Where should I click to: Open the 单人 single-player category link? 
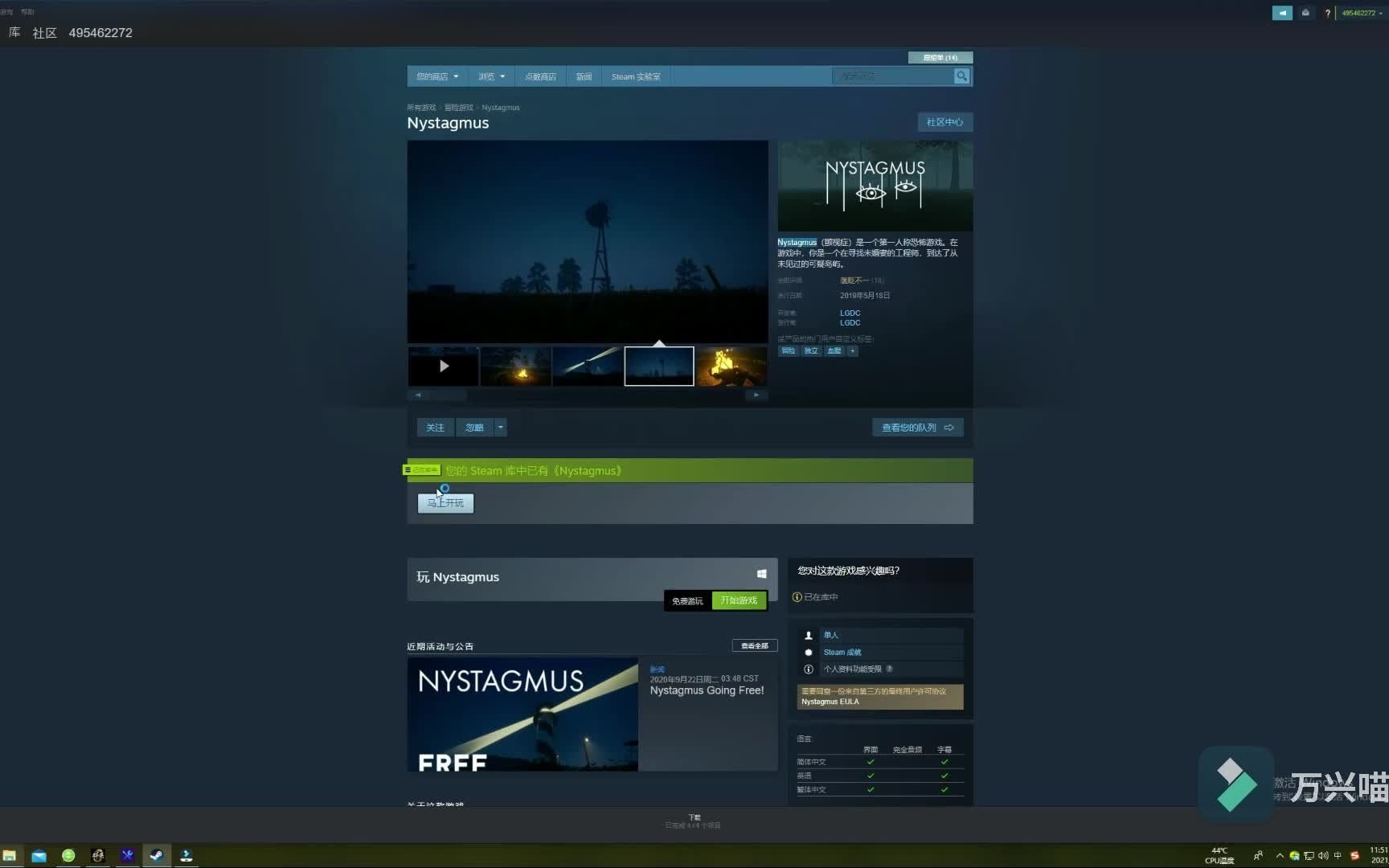(831, 636)
